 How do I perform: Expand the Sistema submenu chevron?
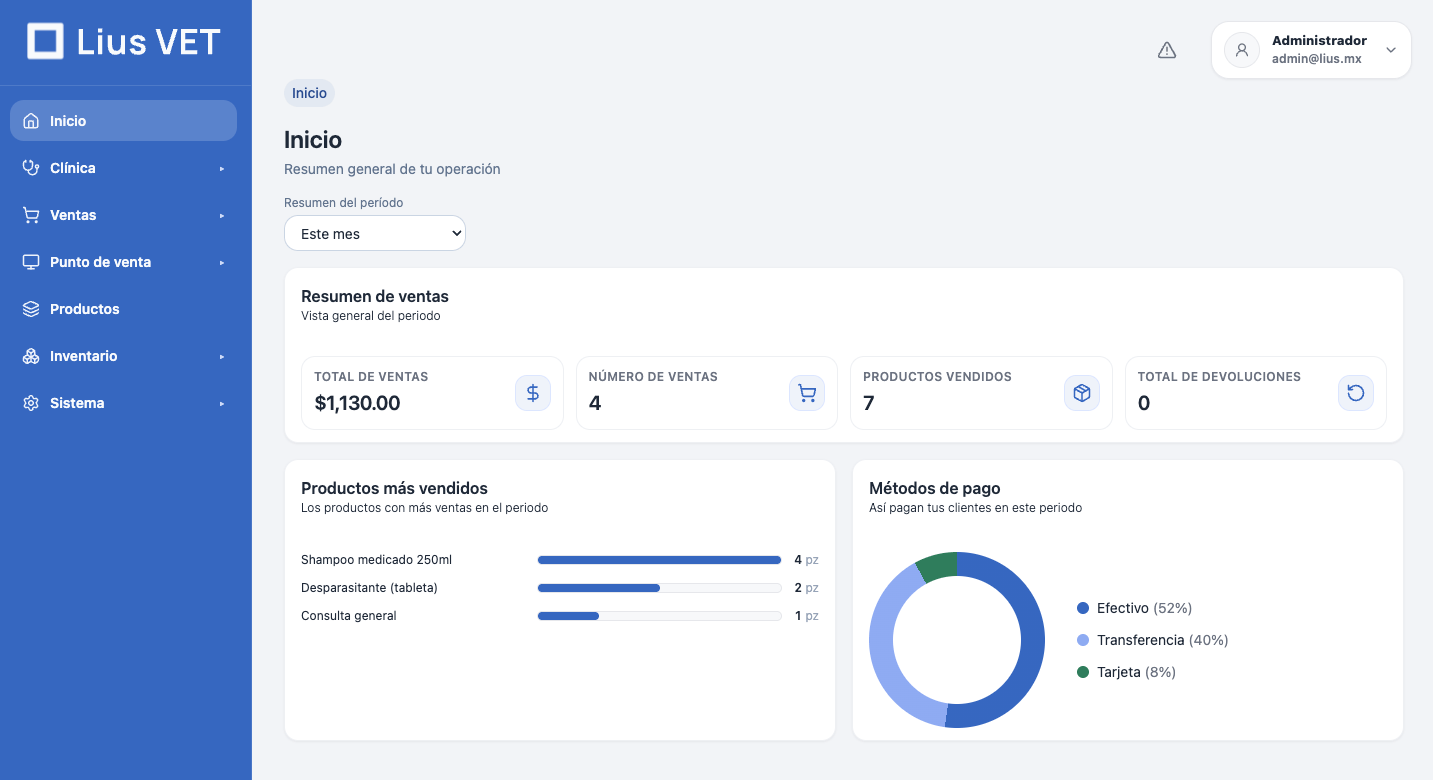point(221,402)
